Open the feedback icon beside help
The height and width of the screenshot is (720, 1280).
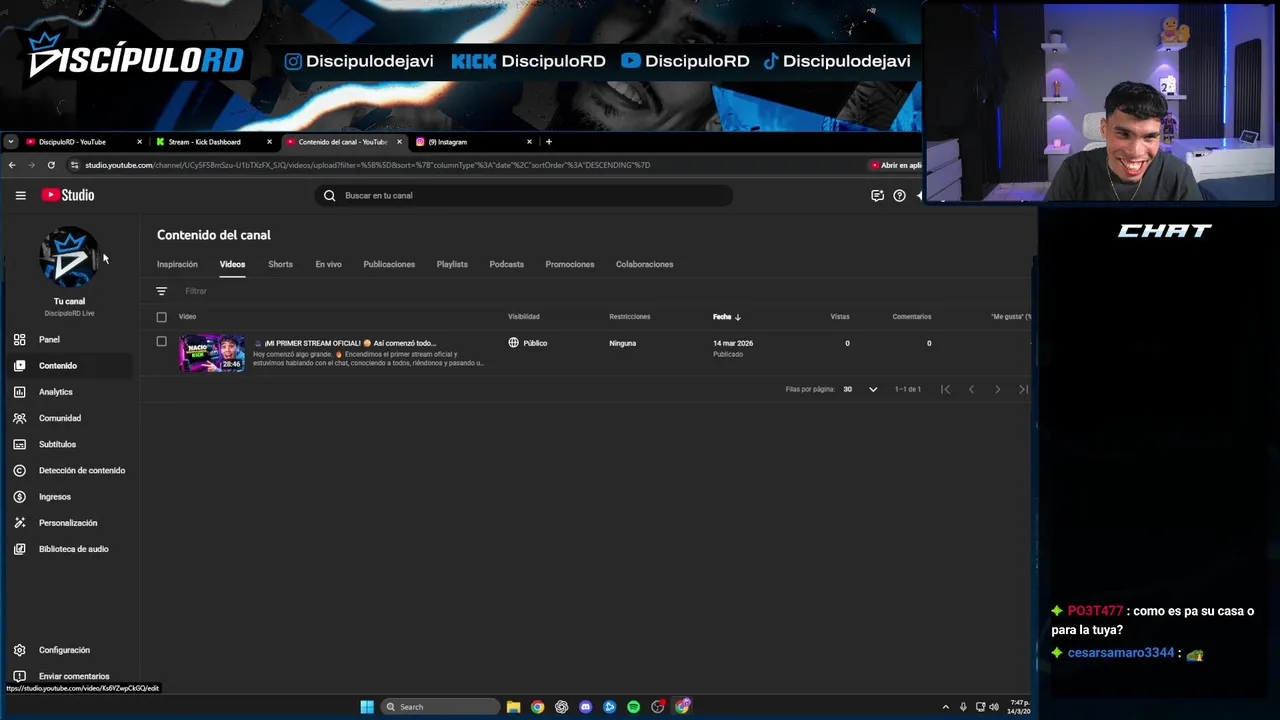coord(877,195)
